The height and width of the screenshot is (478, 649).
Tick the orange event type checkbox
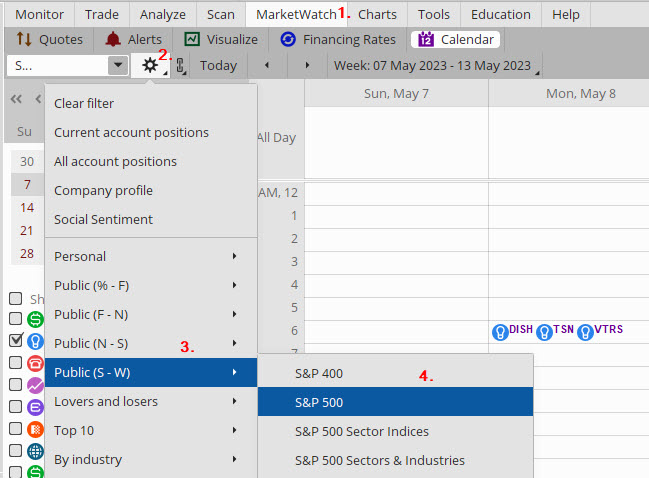pyautogui.click(x=15, y=428)
